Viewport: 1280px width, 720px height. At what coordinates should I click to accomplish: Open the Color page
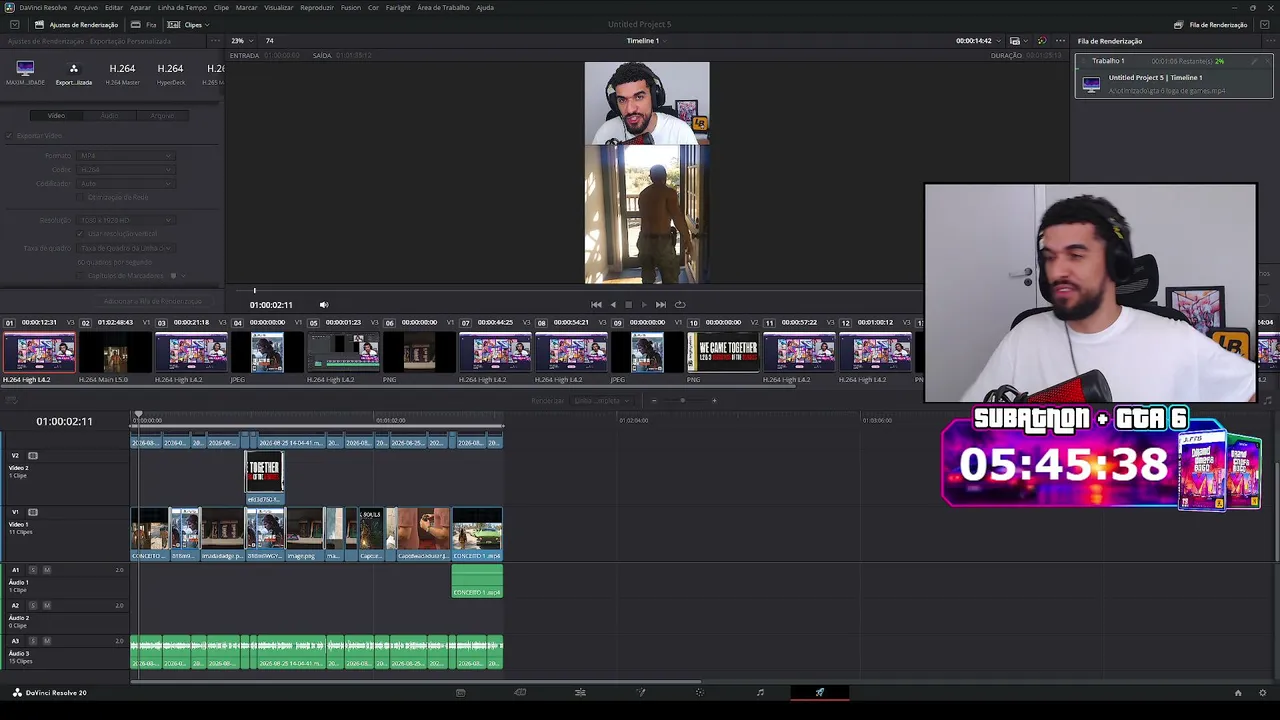coord(700,692)
